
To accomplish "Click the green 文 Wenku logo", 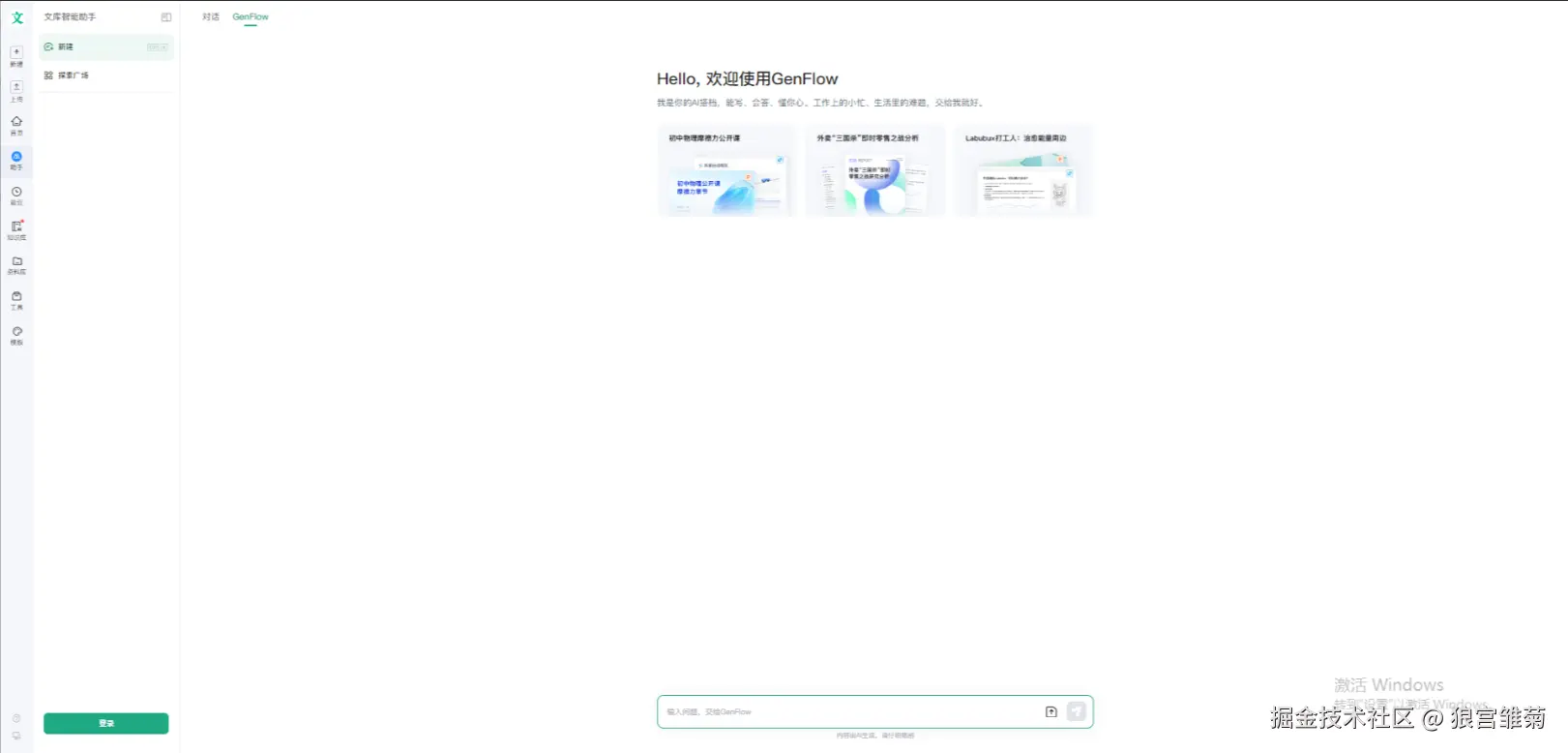I will click(x=16, y=17).
